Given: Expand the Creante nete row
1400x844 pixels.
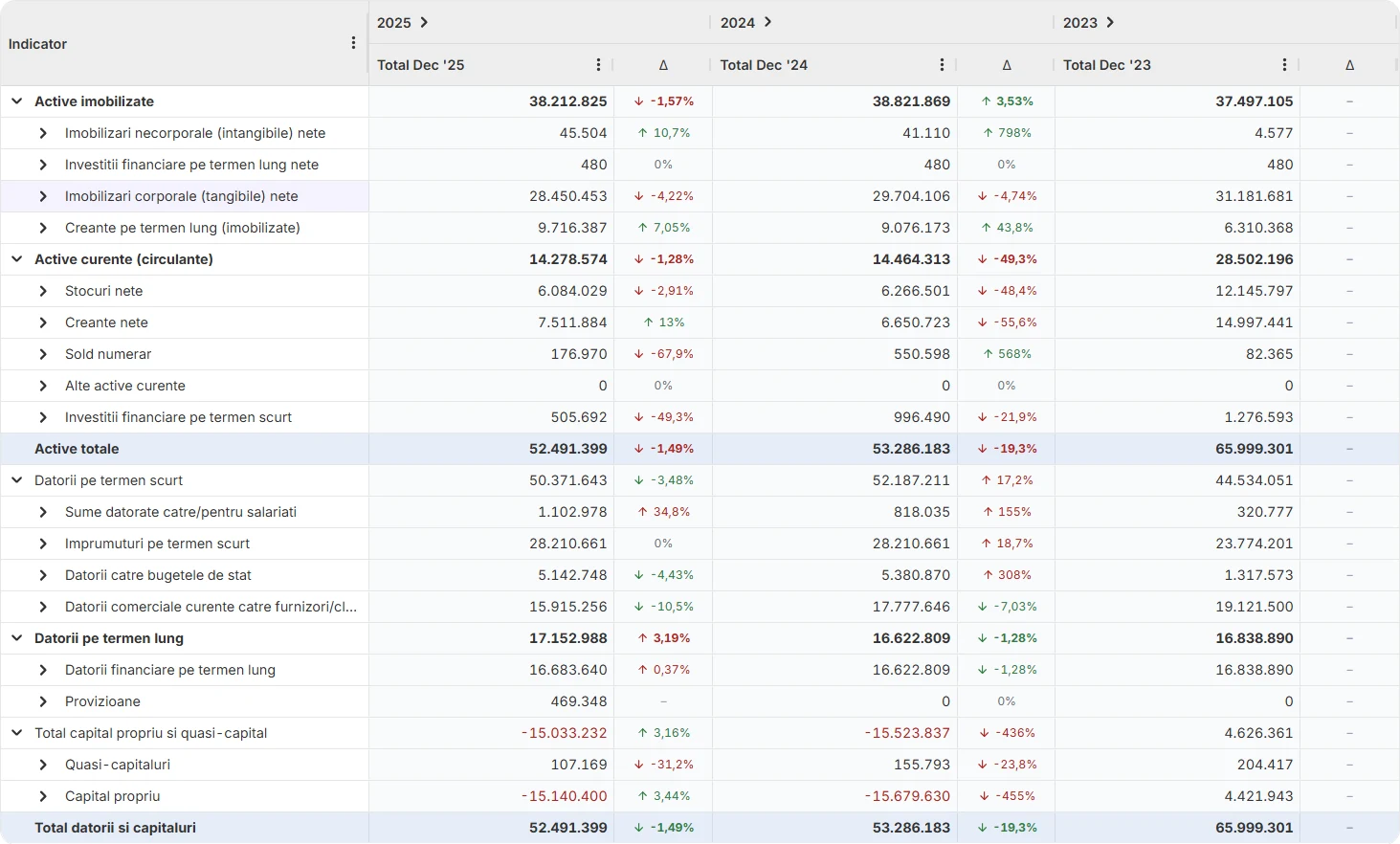Looking at the screenshot, I should tap(43, 322).
